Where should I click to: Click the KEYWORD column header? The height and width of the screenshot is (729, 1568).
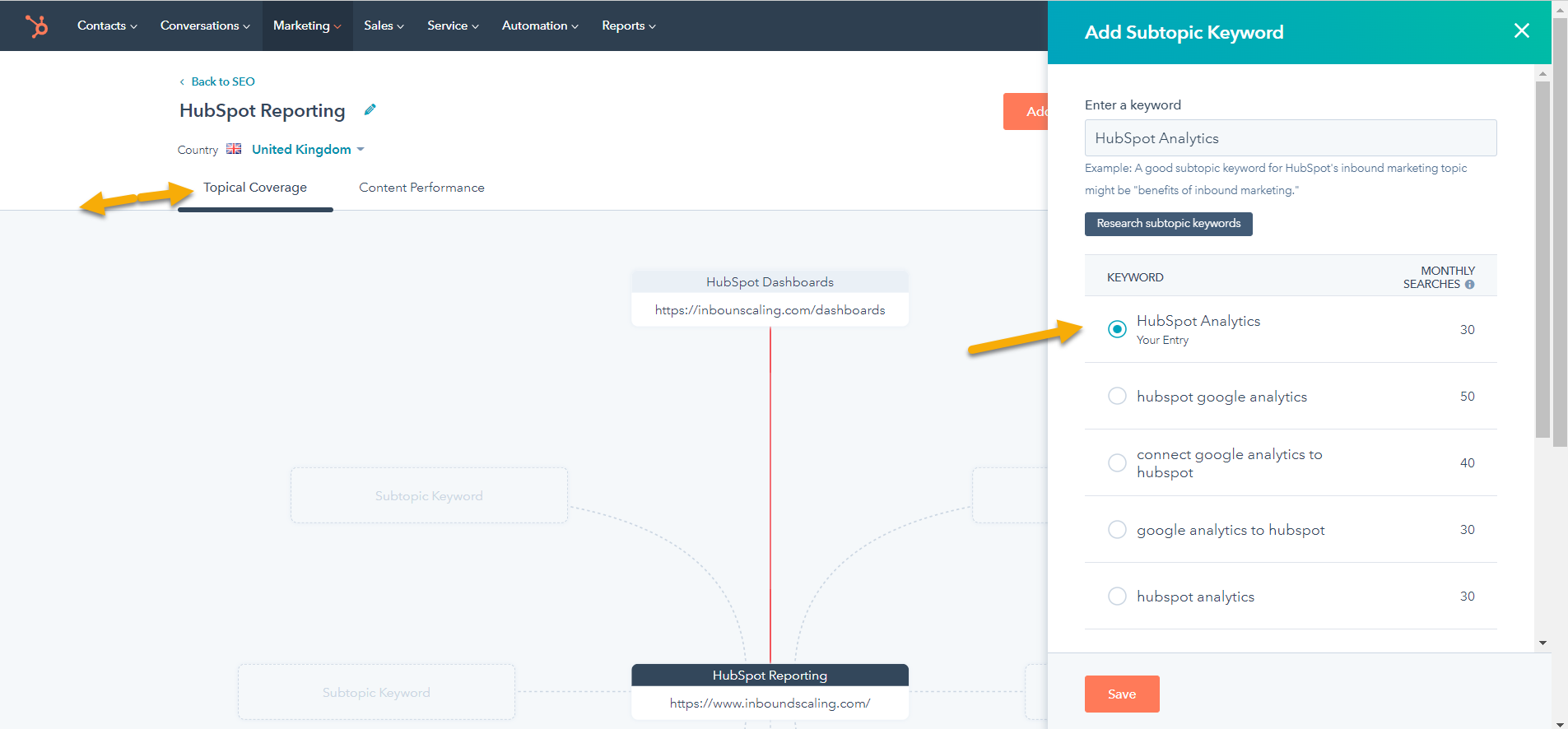pyautogui.click(x=1135, y=277)
